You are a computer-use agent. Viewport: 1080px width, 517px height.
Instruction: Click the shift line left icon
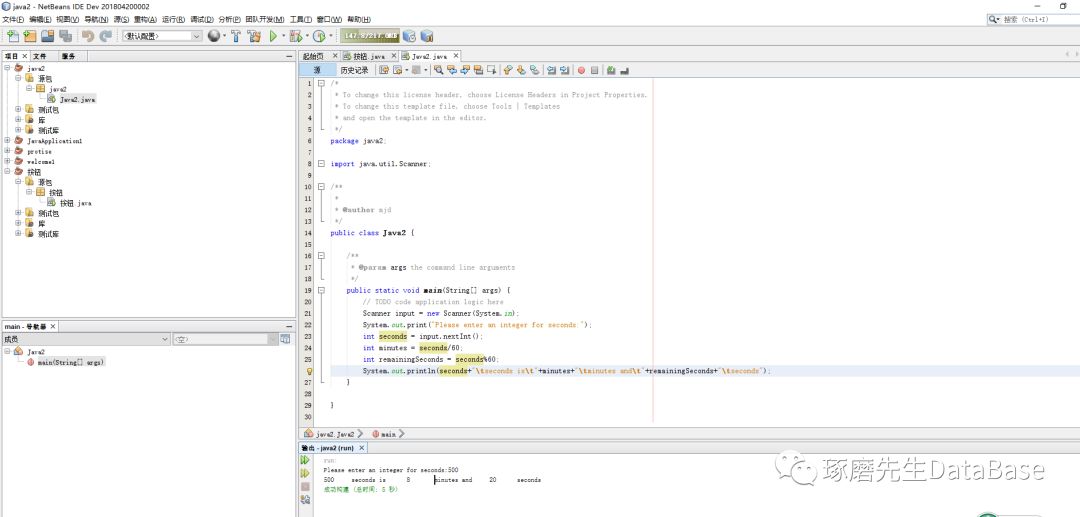(x=552, y=70)
